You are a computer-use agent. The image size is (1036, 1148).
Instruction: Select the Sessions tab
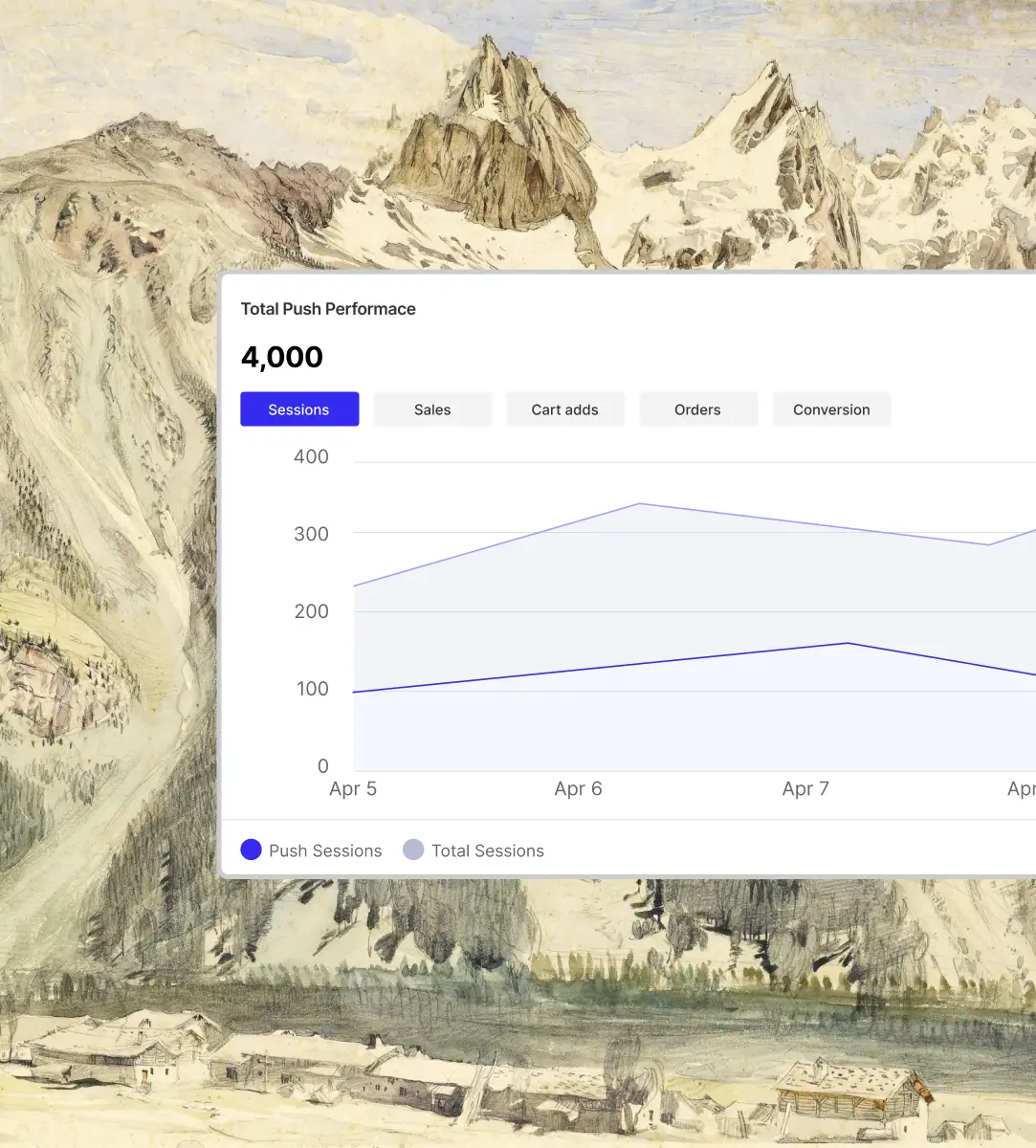pyautogui.click(x=299, y=409)
